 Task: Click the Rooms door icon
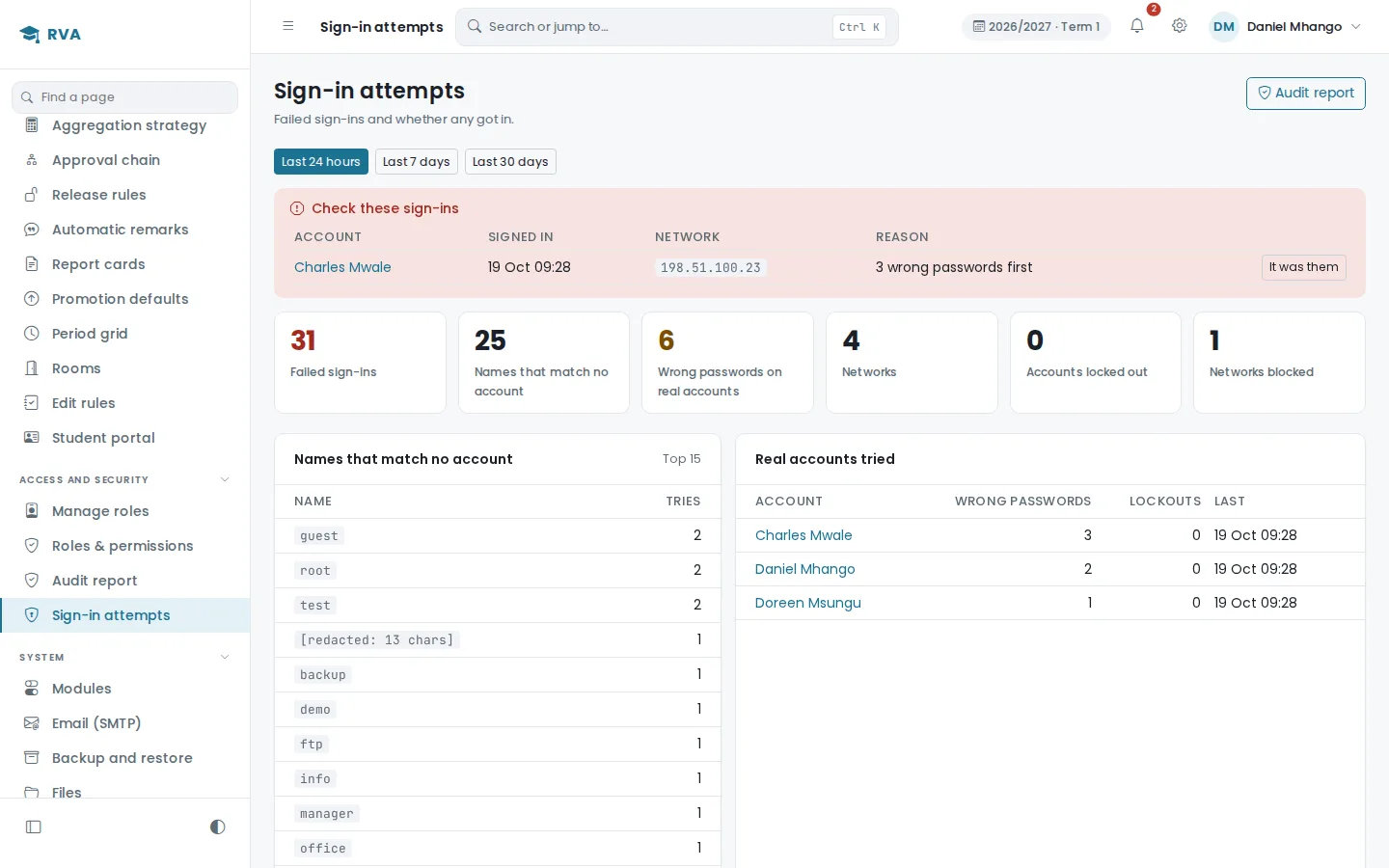[32, 368]
